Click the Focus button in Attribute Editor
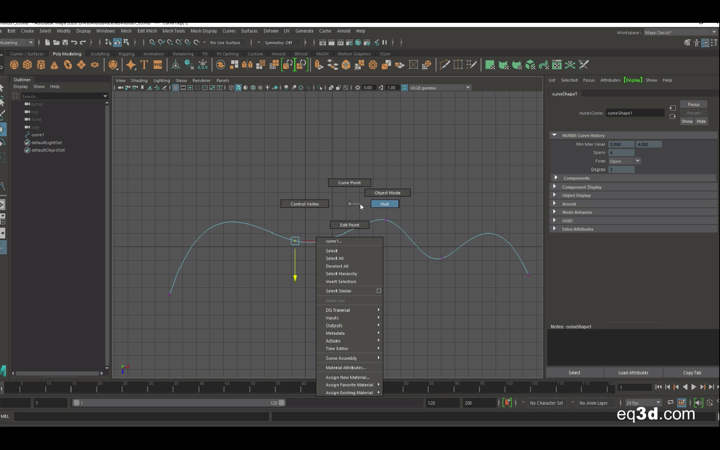 [x=693, y=104]
